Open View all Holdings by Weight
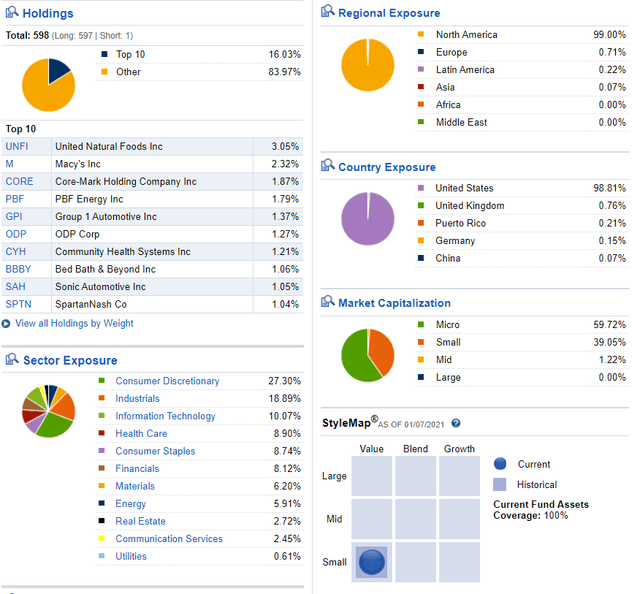 point(74,323)
